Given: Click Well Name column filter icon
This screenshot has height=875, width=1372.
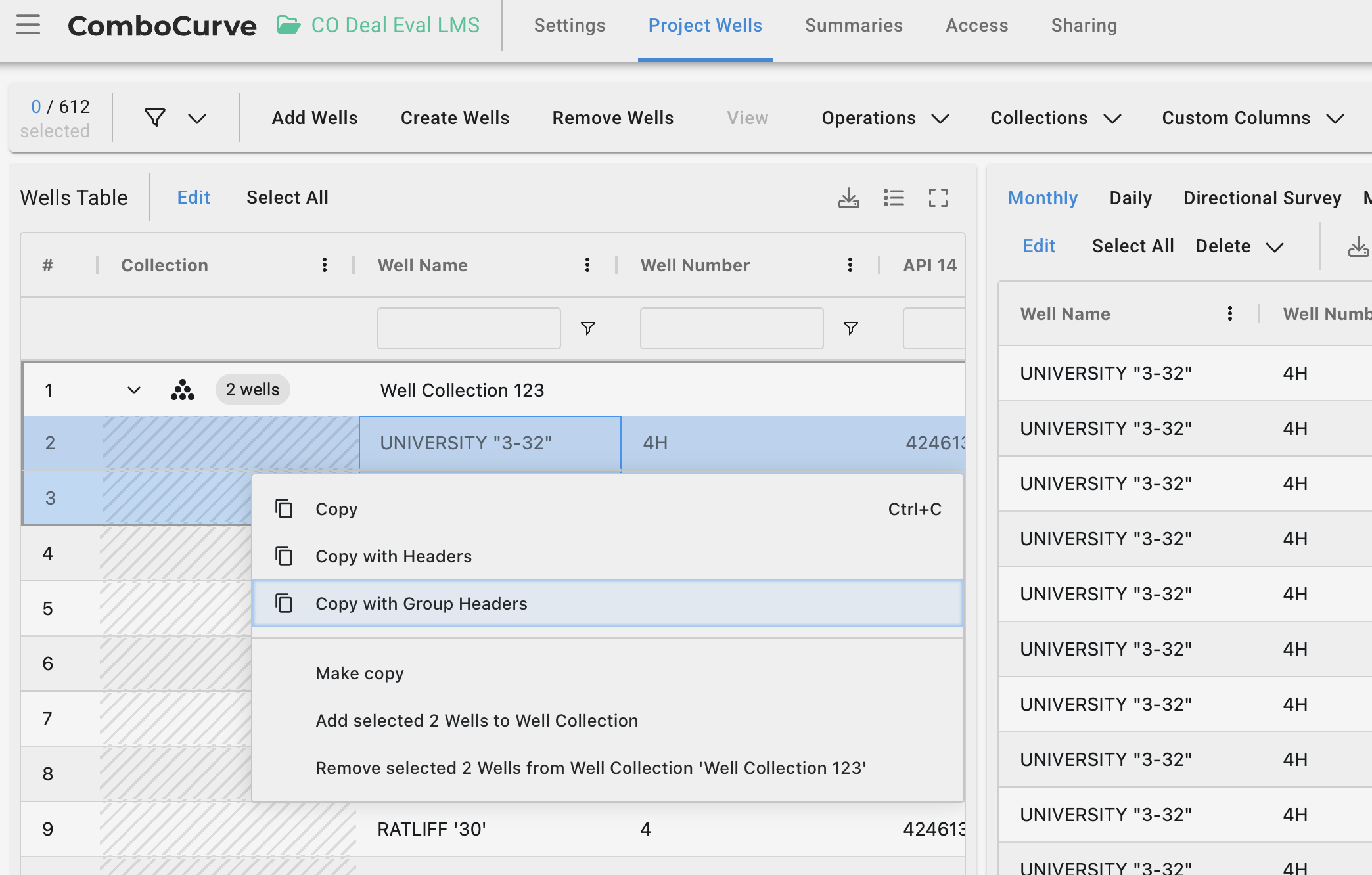Looking at the screenshot, I should coord(588,328).
